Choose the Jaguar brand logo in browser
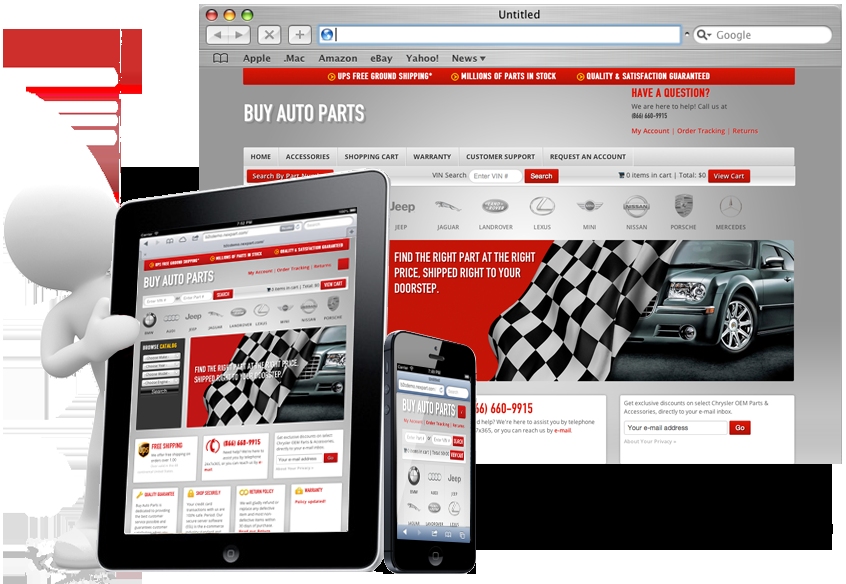The image size is (846, 584). click(x=448, y=206)
